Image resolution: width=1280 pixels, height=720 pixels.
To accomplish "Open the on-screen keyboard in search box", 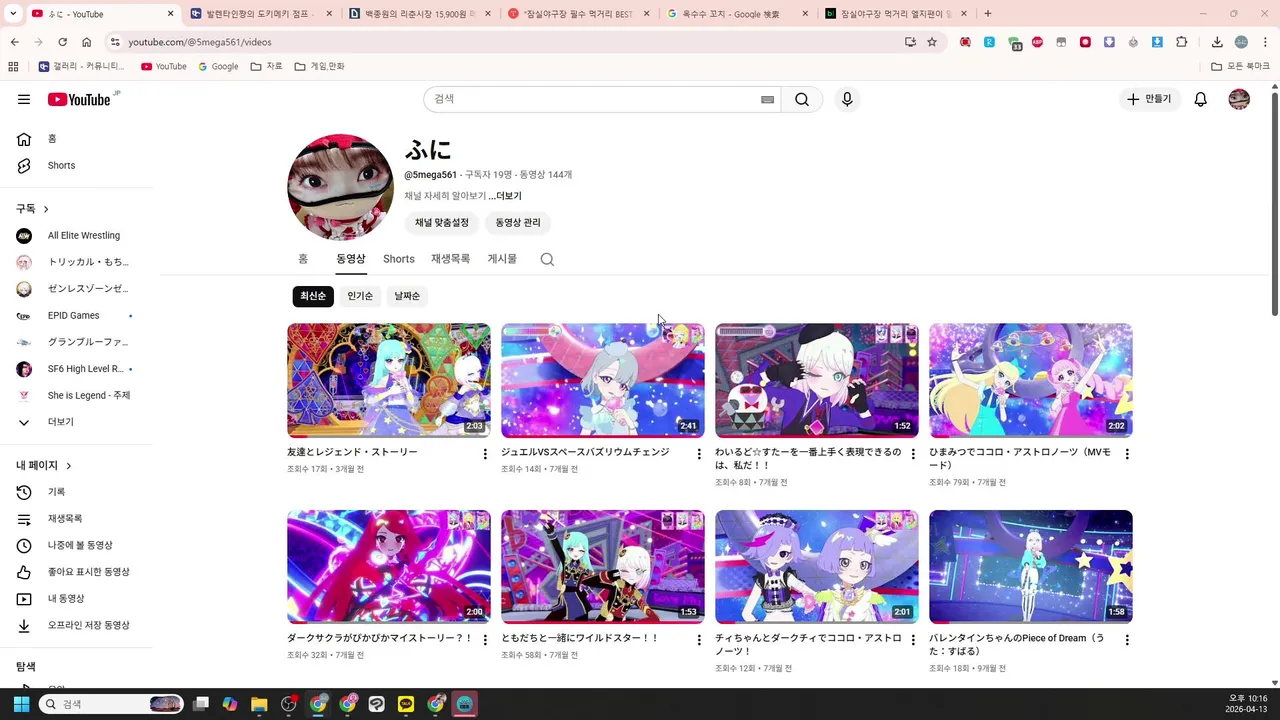I will click(767, 99).
